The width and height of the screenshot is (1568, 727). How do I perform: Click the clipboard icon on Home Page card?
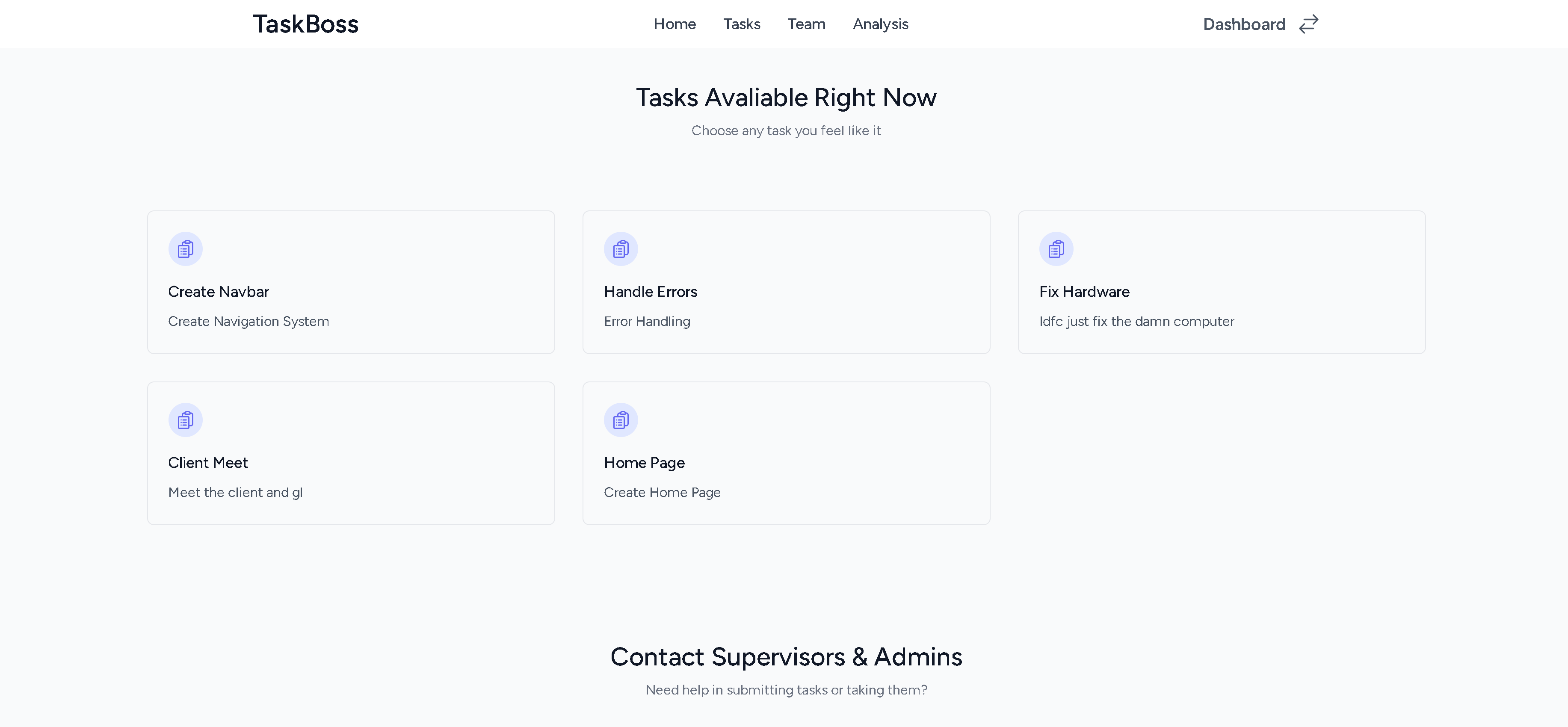click(621, 420)
